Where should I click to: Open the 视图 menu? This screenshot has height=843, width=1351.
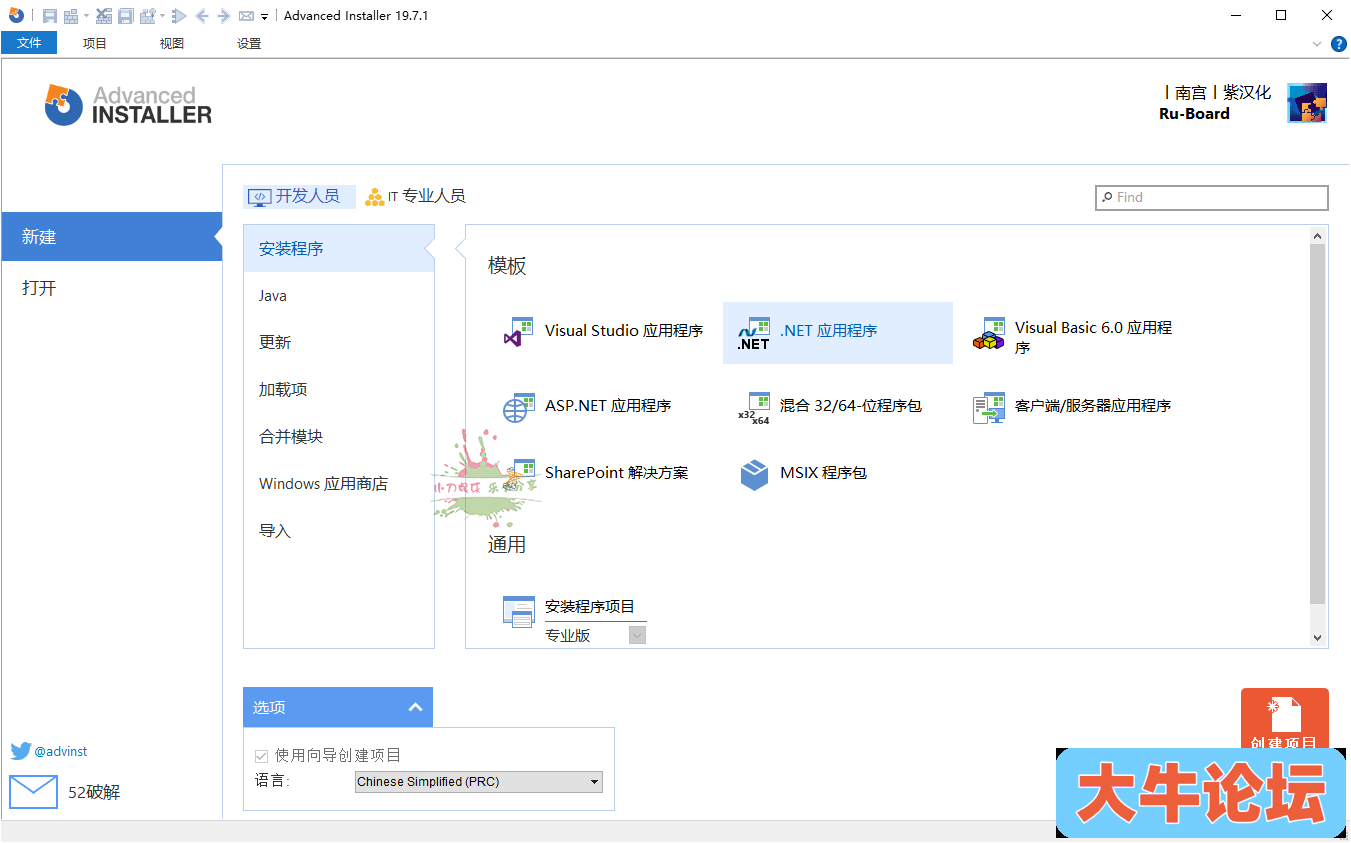(172, 43)
